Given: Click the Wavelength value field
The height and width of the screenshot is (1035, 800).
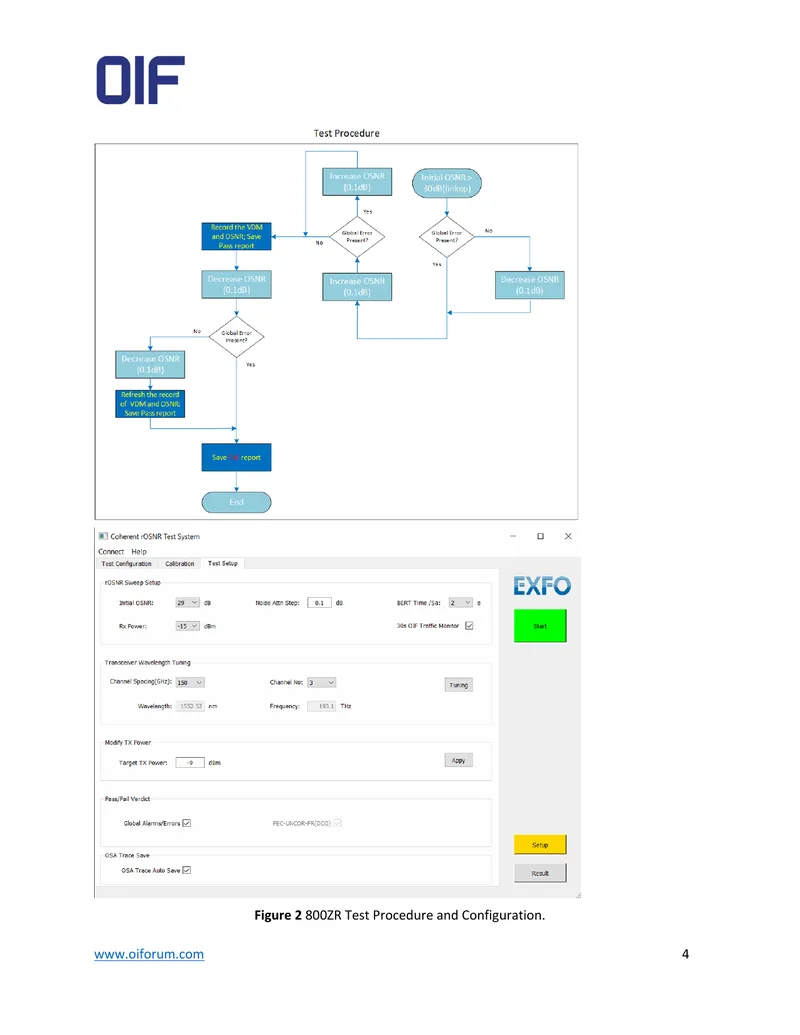Looking at the screenshot, I should point(191,706).
